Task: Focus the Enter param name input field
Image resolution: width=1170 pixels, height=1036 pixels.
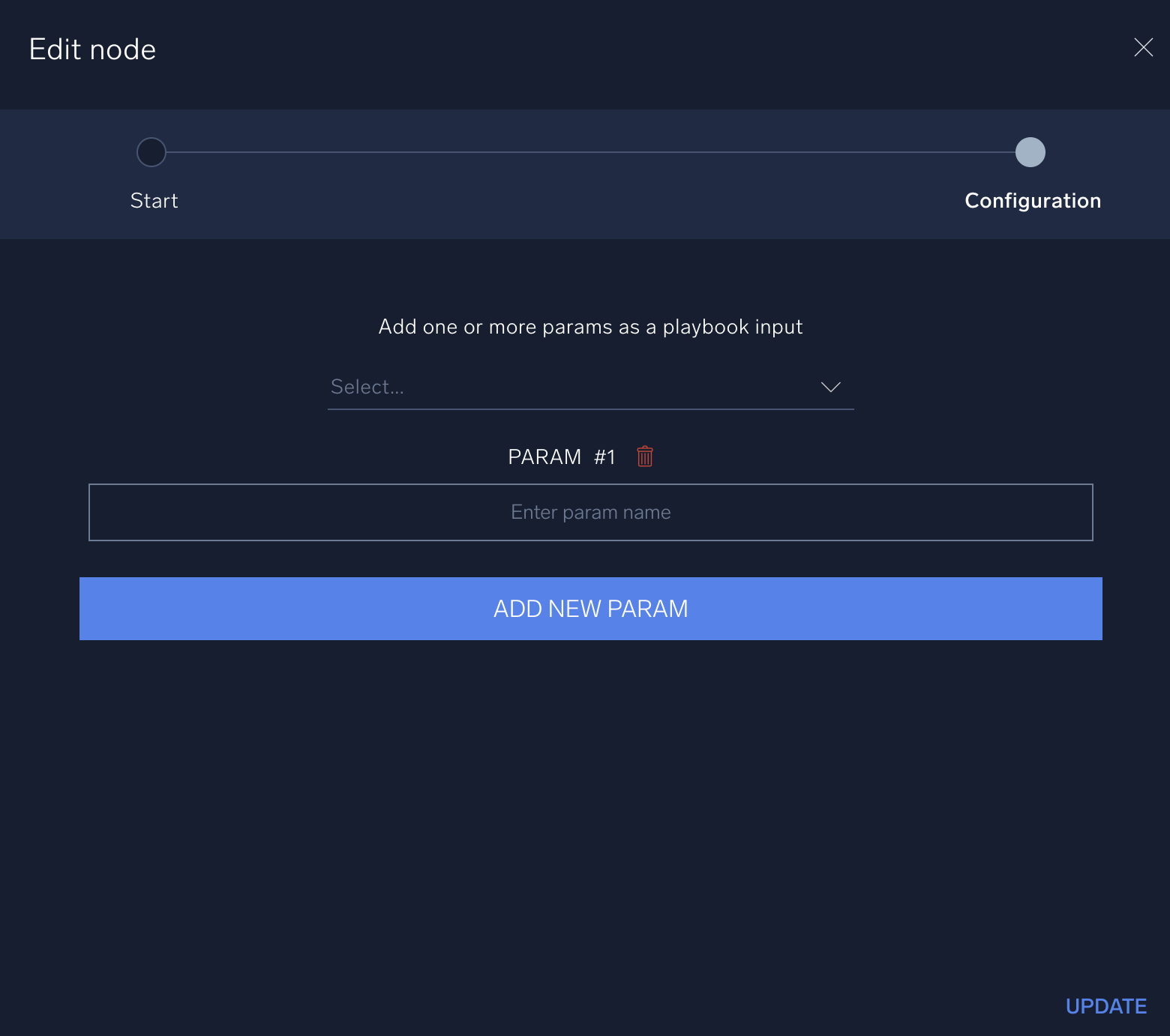Action: (590, 512)
